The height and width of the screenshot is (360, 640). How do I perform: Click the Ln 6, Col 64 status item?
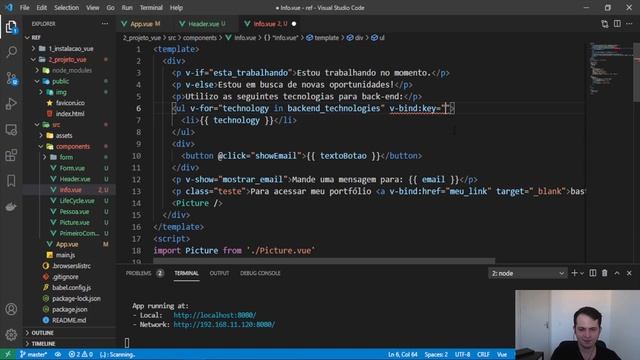402,354
